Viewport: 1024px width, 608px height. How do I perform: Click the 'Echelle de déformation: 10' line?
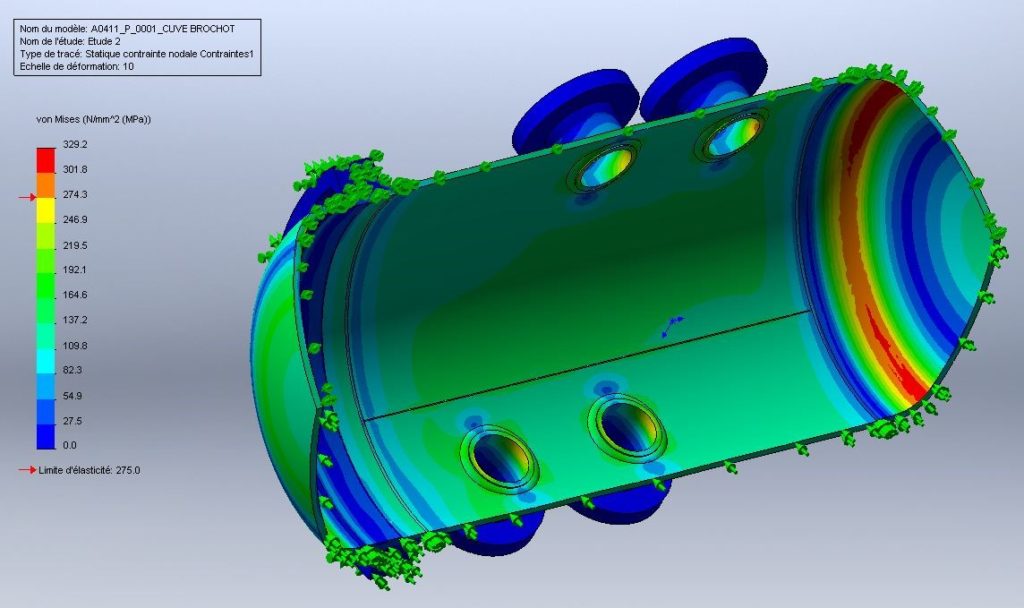tap(76, 67)
